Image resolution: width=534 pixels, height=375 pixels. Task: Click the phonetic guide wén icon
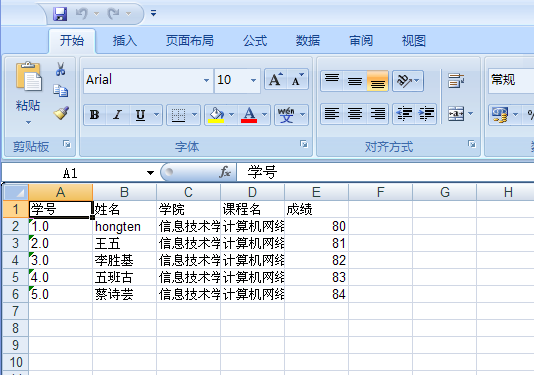tap(286, 115)
